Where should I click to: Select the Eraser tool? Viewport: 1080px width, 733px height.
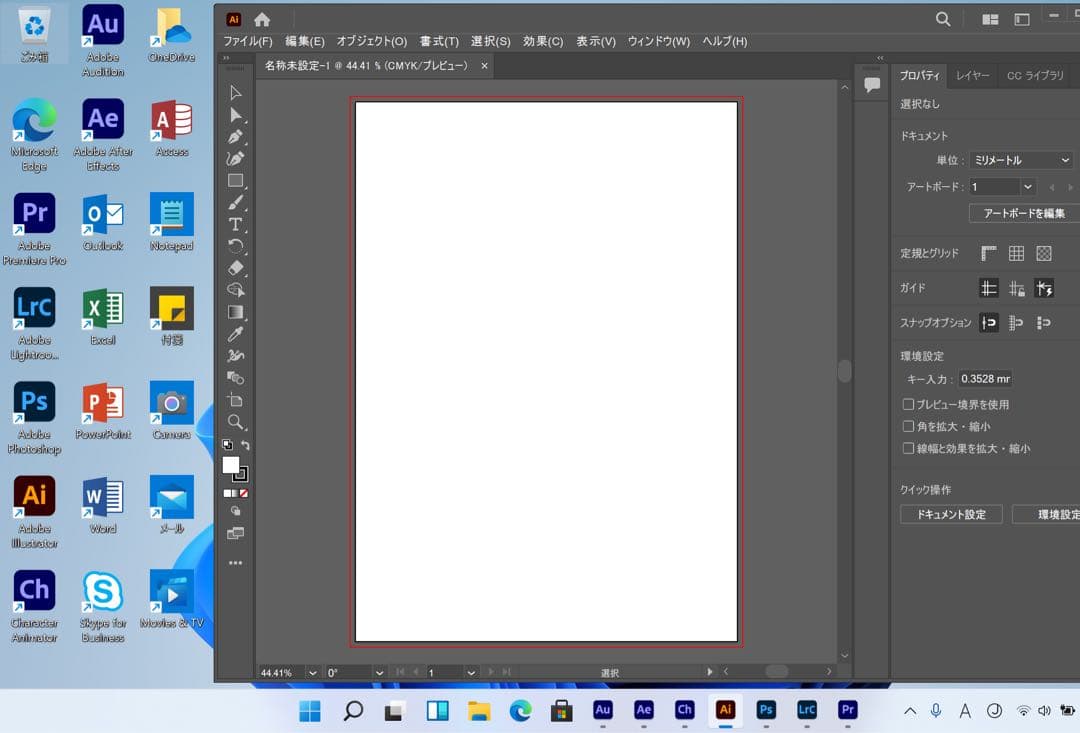236,269
